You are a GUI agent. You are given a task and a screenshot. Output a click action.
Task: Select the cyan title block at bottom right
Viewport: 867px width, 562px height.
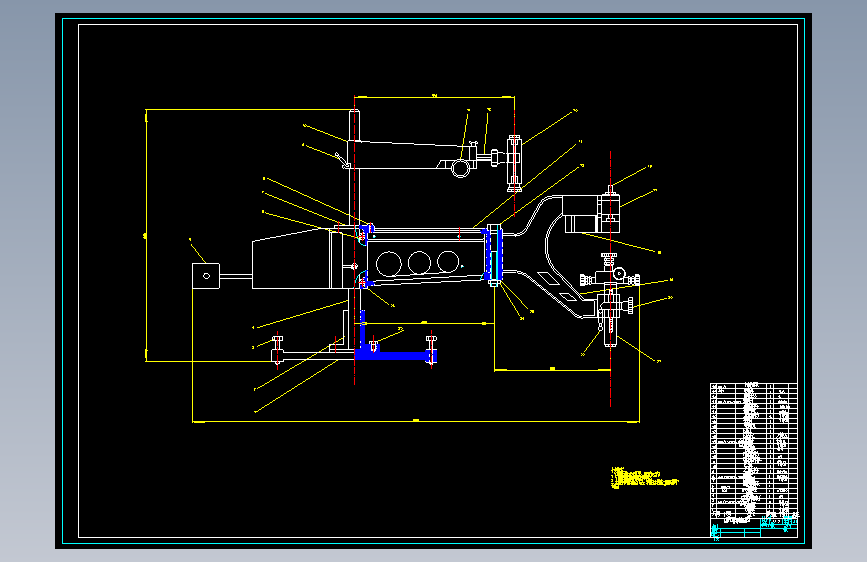754,528
